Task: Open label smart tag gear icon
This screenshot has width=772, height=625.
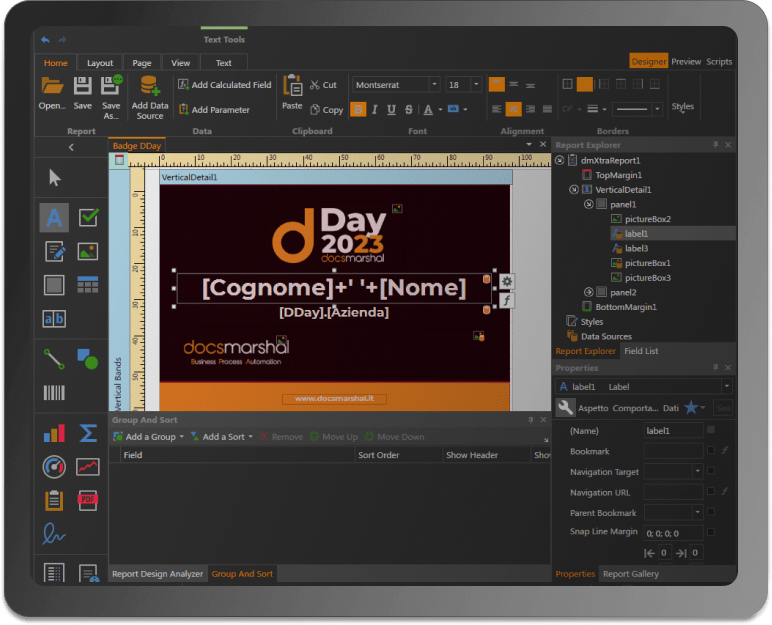Action: (x=507, y=281)
